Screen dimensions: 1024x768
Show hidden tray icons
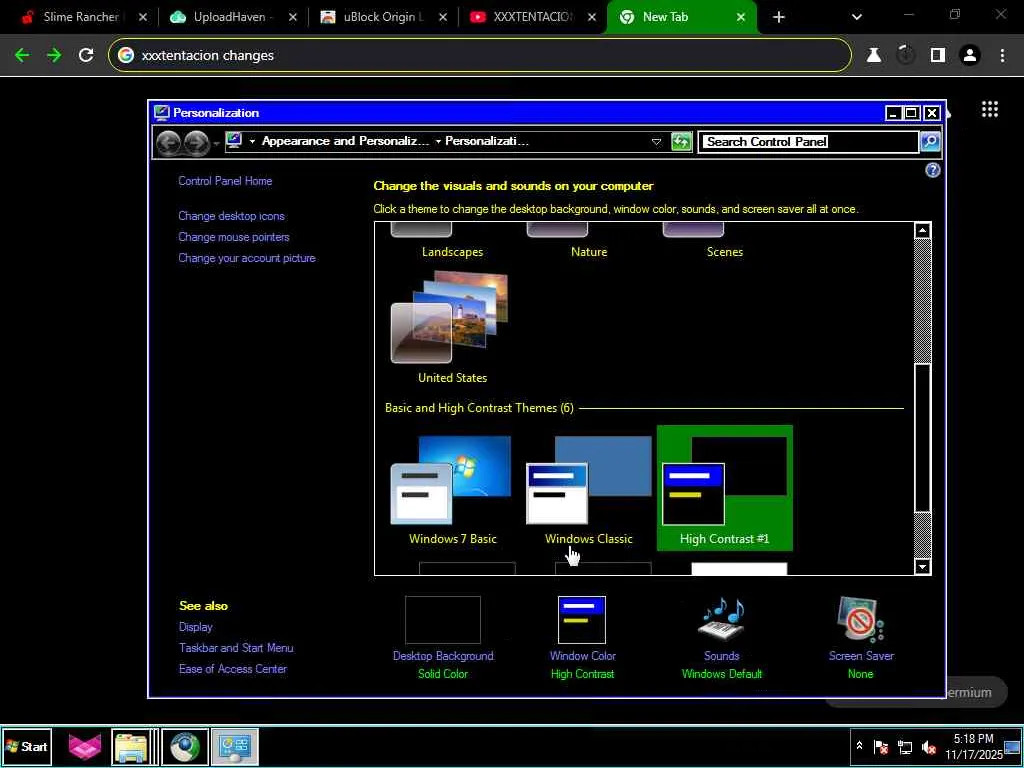tap(859, 746)
